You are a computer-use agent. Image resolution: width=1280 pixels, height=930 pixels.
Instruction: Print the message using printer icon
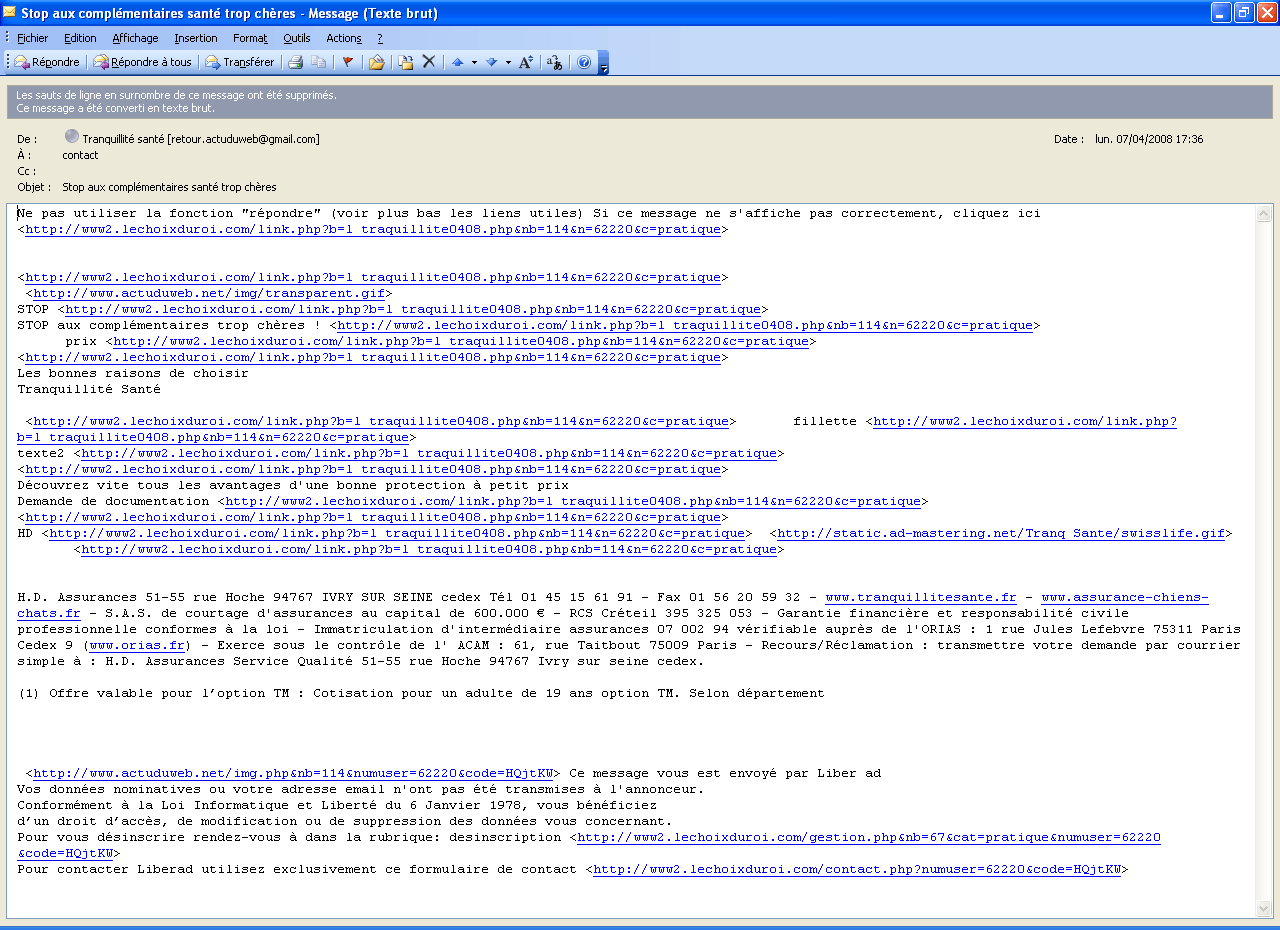(296, 62)
